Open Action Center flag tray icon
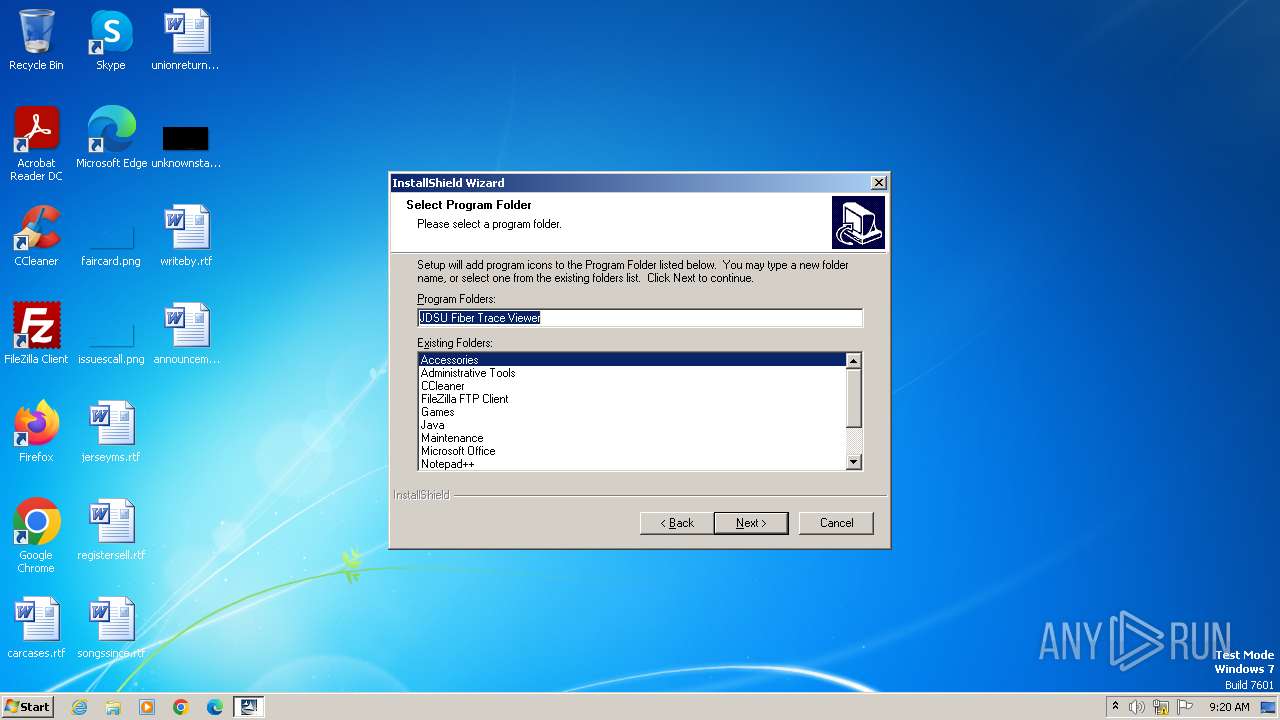Image resolution: width=1280 pixels, height=720 pixels. click(1185, 707)
